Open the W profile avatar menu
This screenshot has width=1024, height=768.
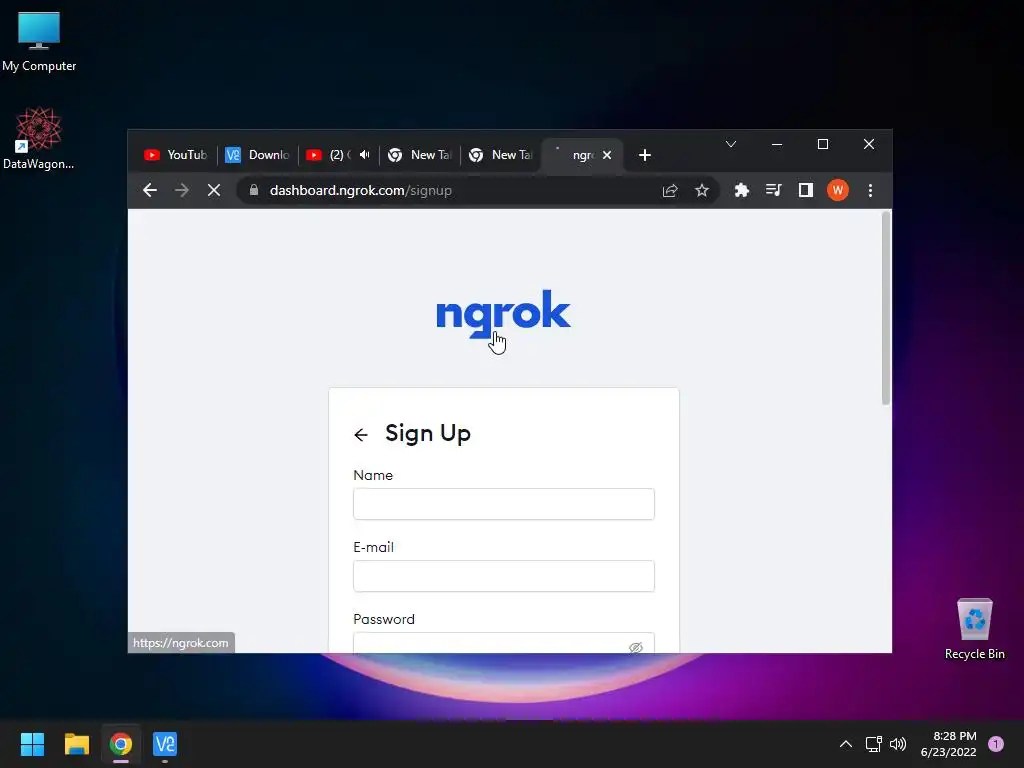(837, 190)
